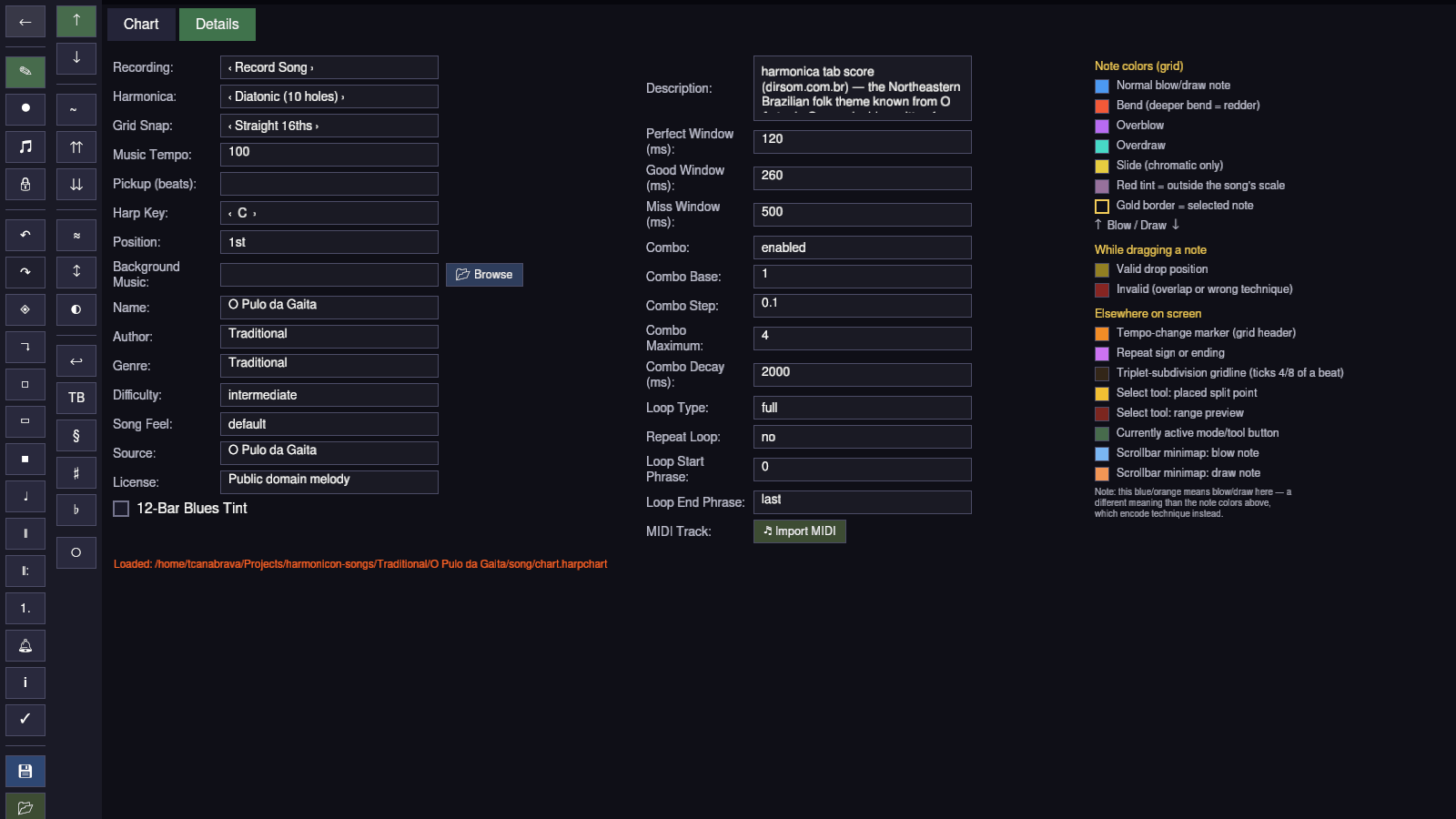Click the blue Normal blow/draw note swatch
The height and width of the screenshot is (819, 1456).
point(1102,86)
